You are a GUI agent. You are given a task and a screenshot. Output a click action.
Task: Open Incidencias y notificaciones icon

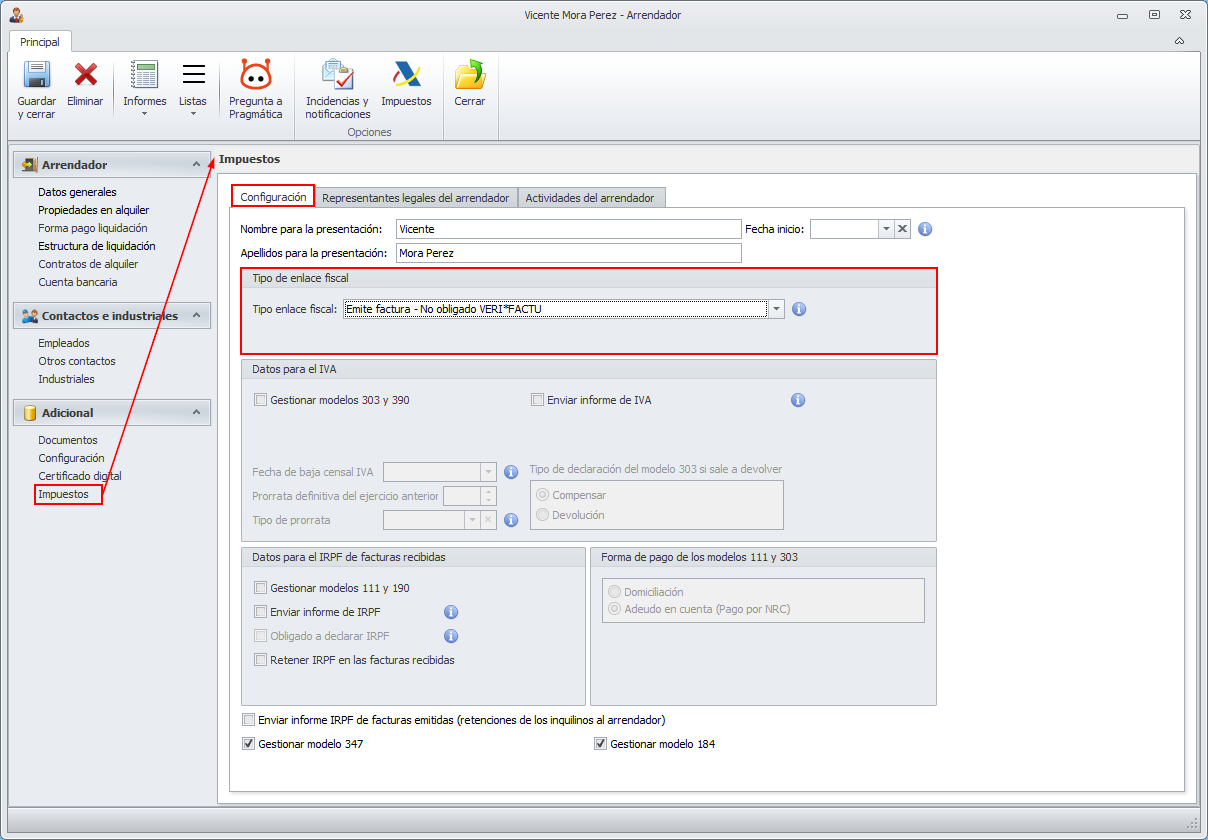[338, 75]
